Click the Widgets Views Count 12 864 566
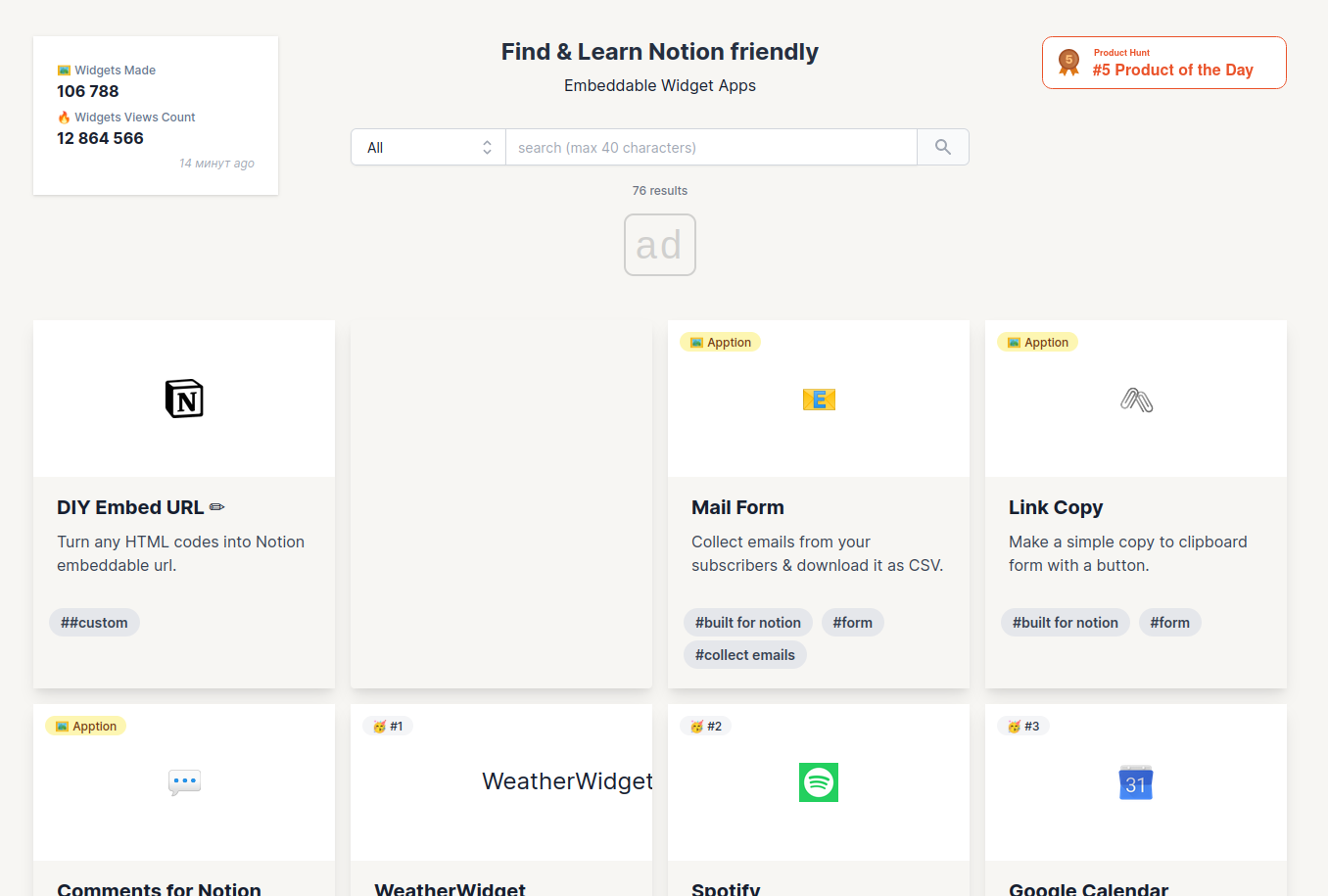 click(100, 138)
